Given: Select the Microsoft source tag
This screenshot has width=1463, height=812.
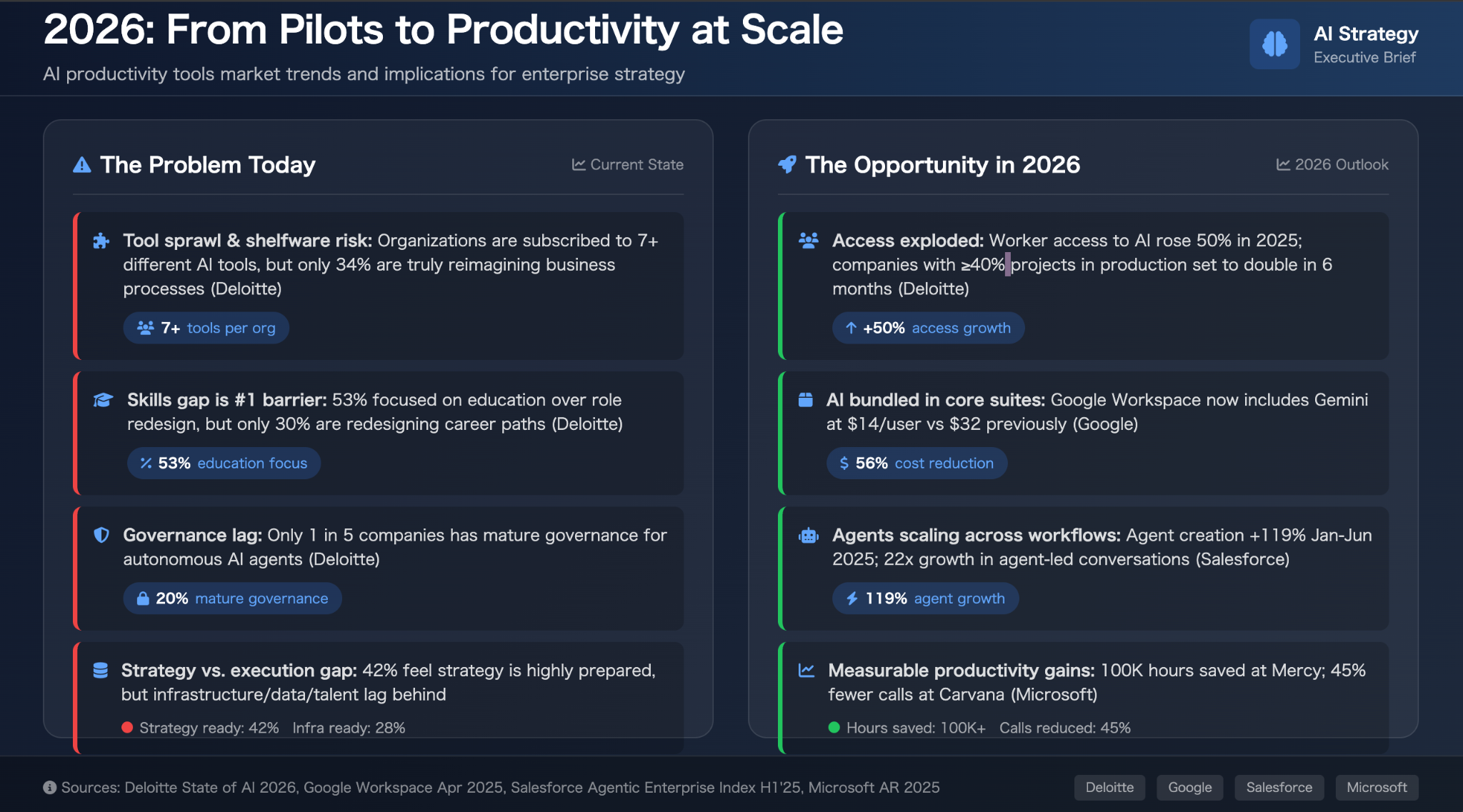Looking at the screenshot, I should coord(1377,788).
